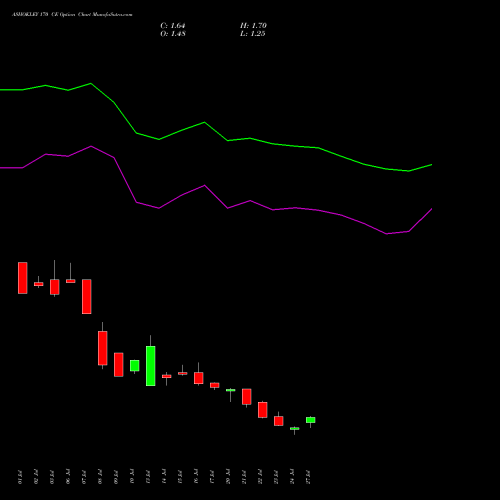Click the 14 Jul date label
The image size is (500, 500).
[x=164, y=477]
